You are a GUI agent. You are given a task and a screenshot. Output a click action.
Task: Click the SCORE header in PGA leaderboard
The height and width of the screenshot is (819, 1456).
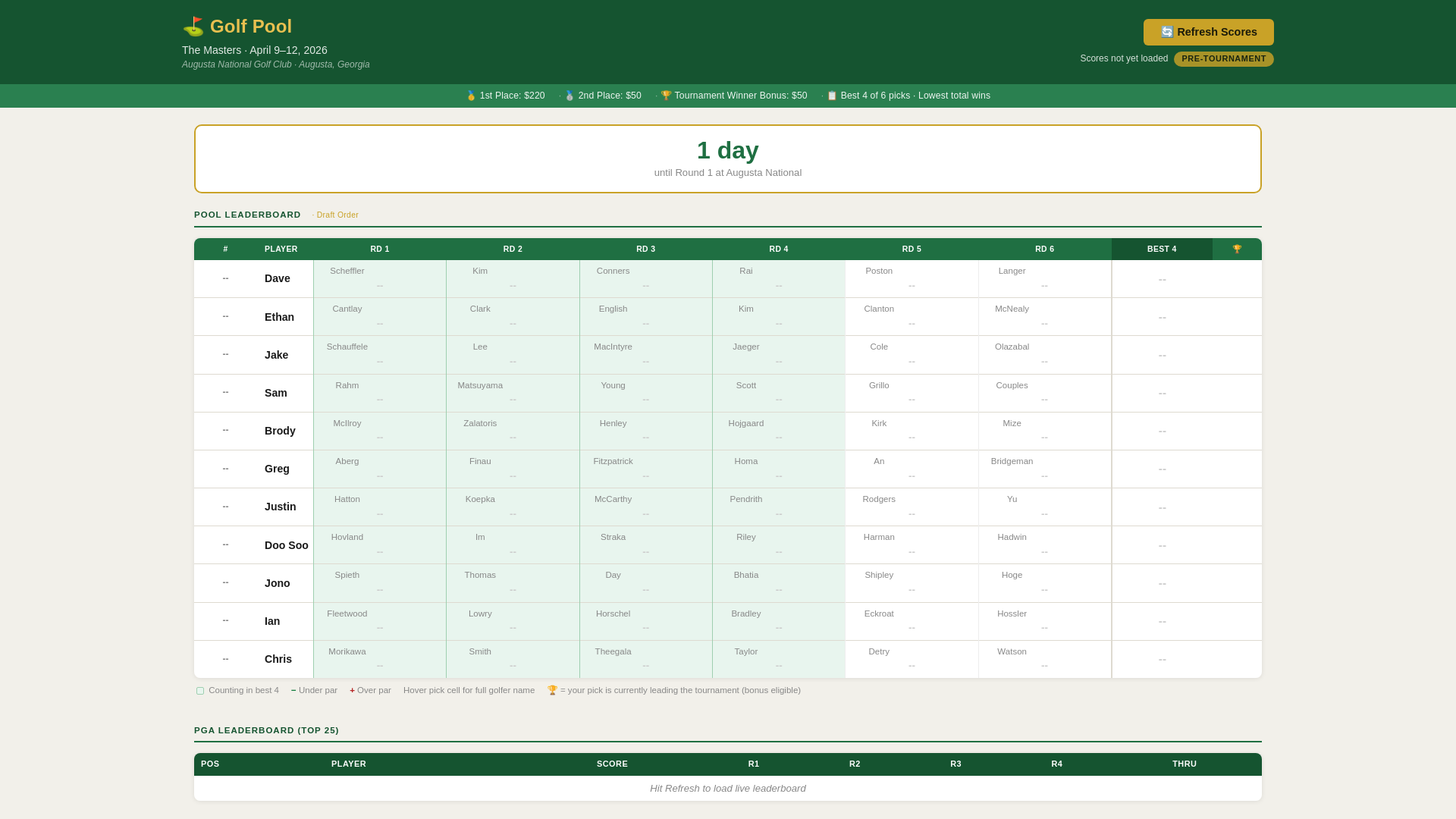point(612,764)
